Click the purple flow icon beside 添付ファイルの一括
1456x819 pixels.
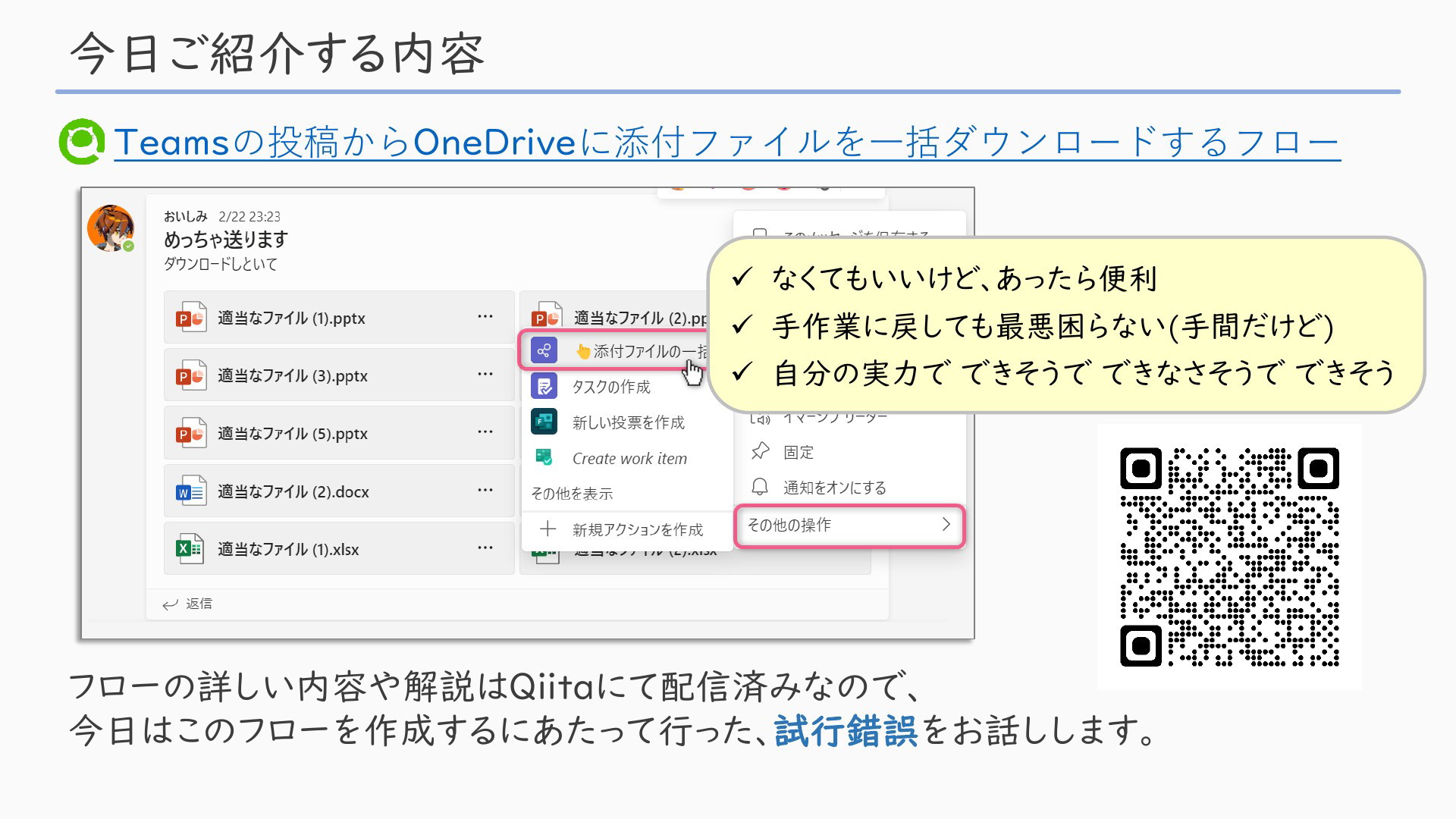[x=544, y=350]
